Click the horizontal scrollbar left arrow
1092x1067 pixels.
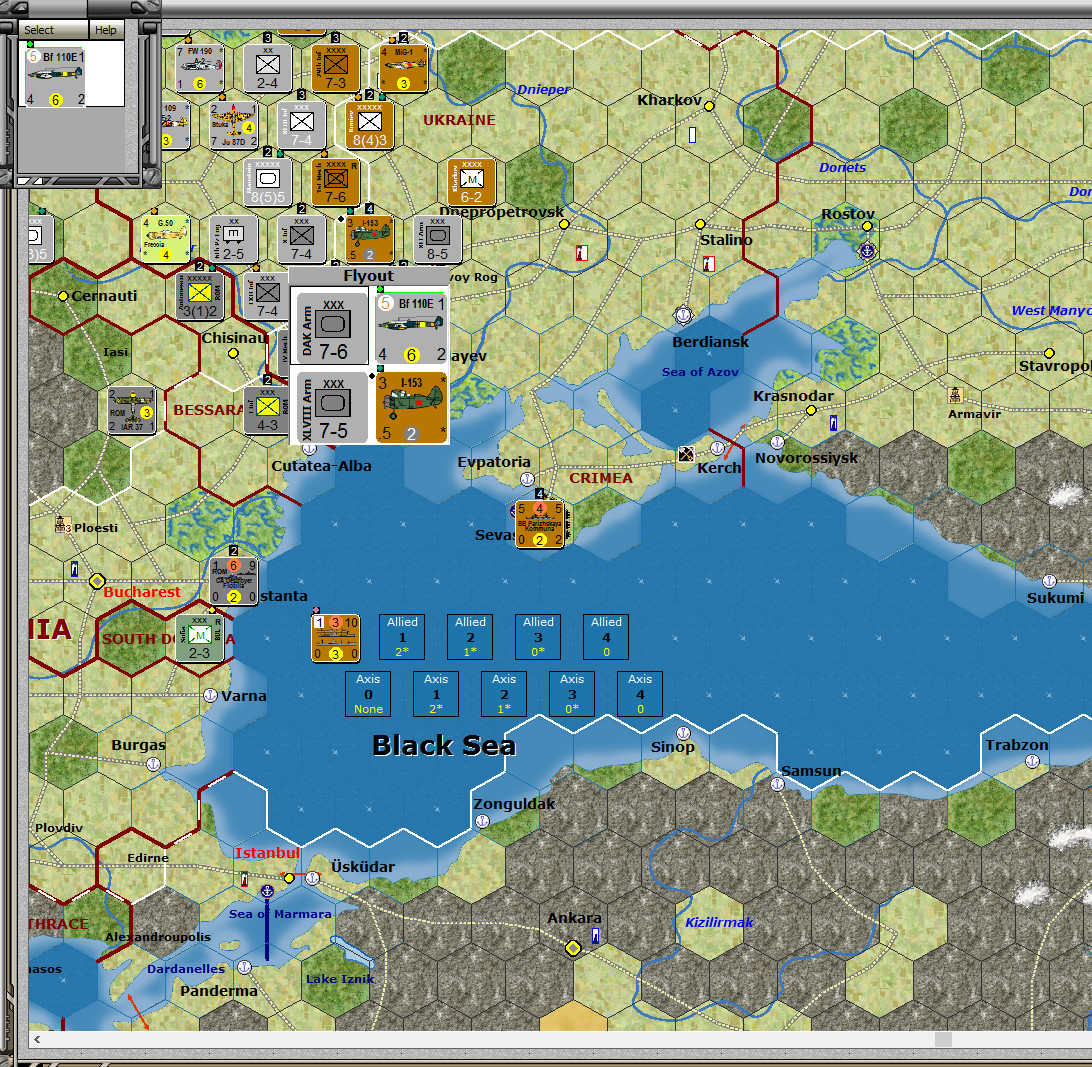tap(37, 1039)
